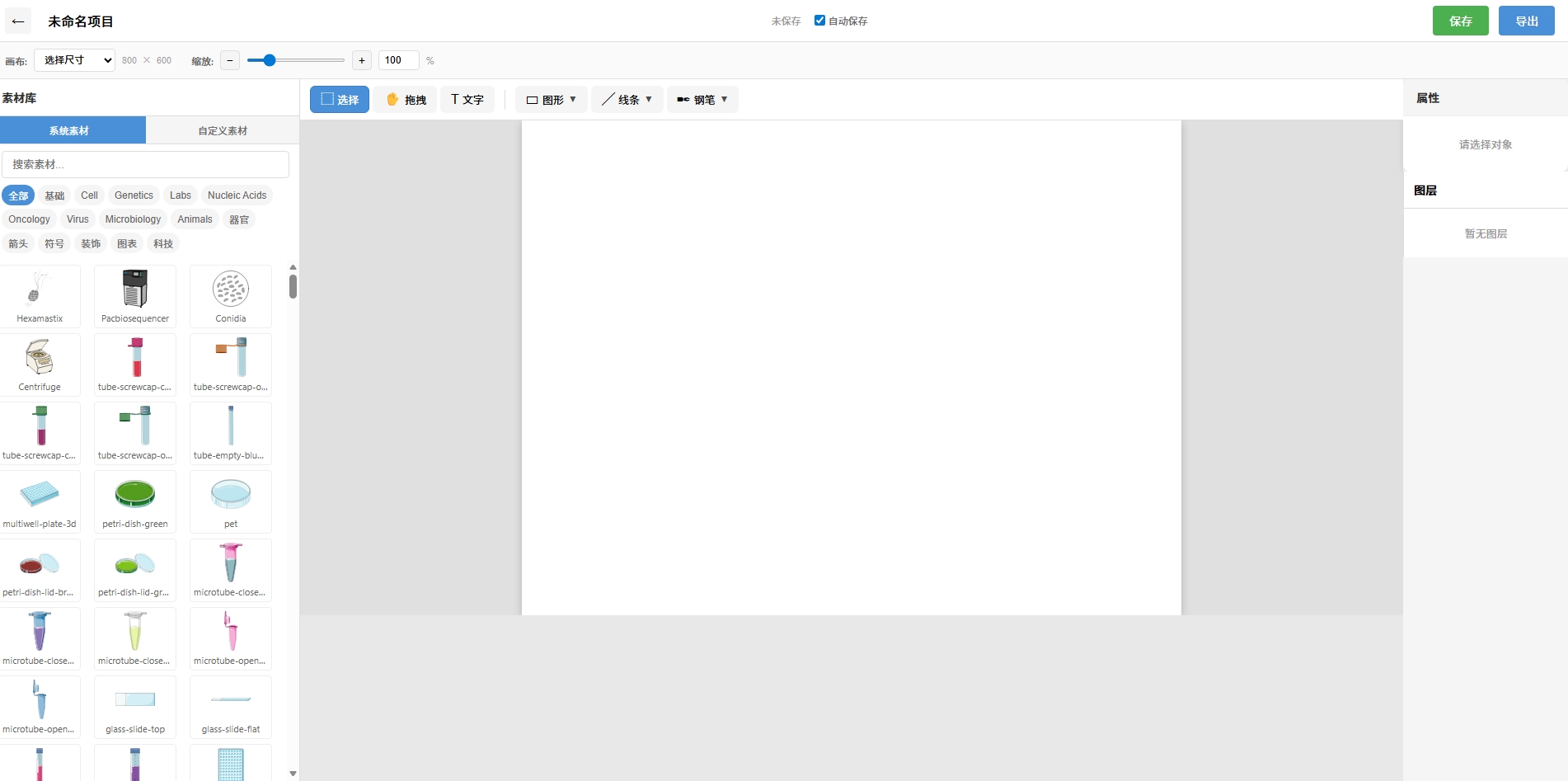Switch to the 系统素材 tab
1568x781 pixels.
pos(73,130)
